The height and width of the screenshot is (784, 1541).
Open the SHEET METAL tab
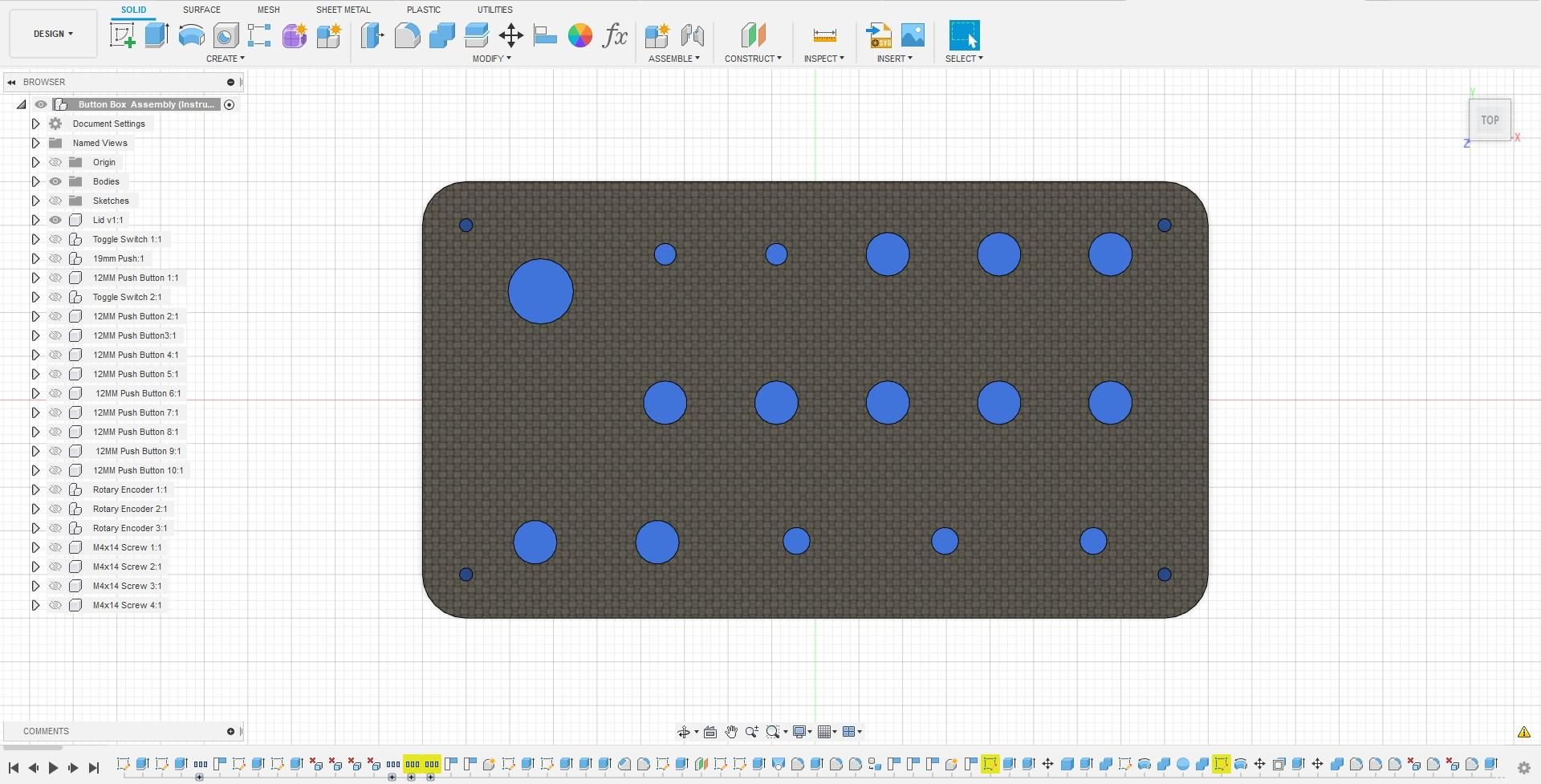[x=343, y=10]
